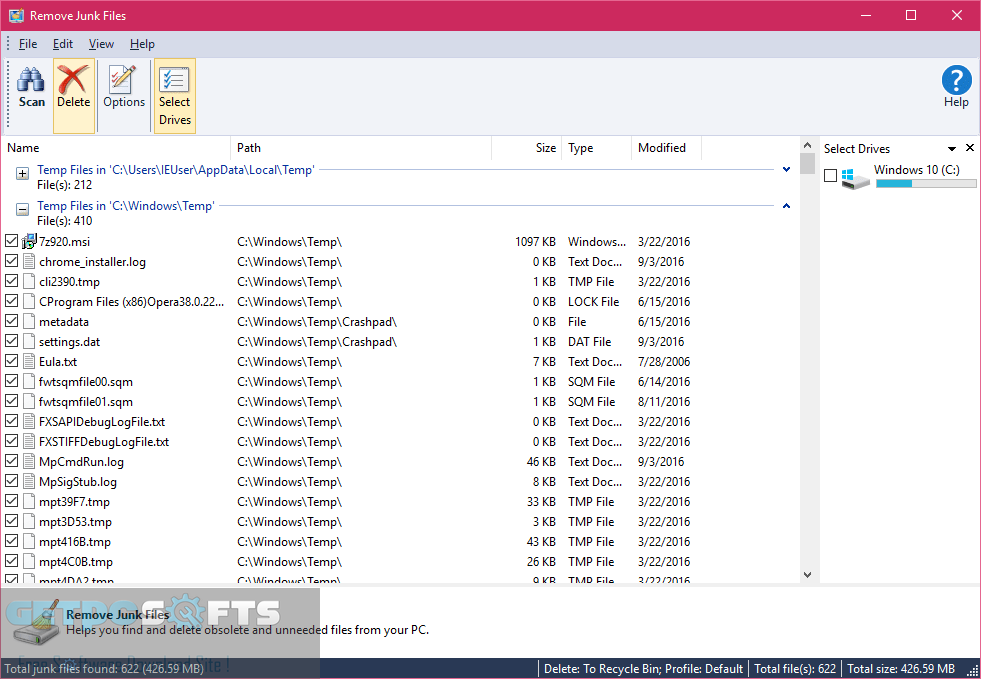Click the document icon of MpSigStub.log
This screenshot has width=981, height=679.
pyautogui.click(x=29, y=482)
